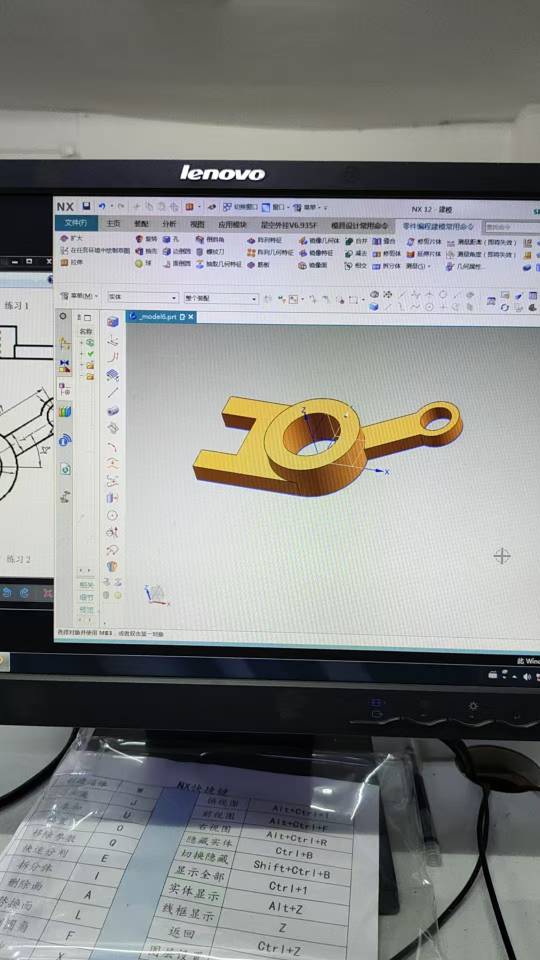The height and width of the screenshot is (960, 540).
Task: Expand the 相关性 panel in the navigator
Action: (86, 585)
